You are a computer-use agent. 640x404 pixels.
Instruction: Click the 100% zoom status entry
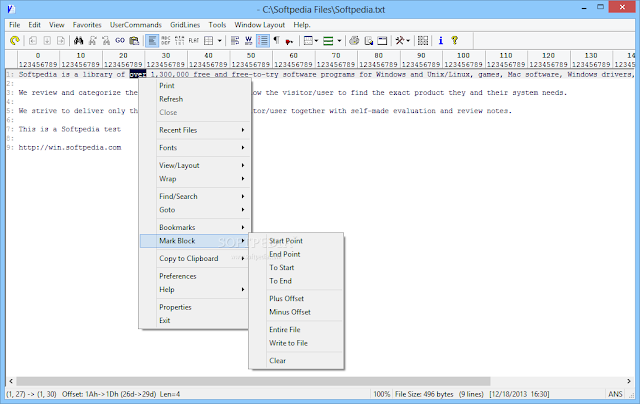point(382,394)
